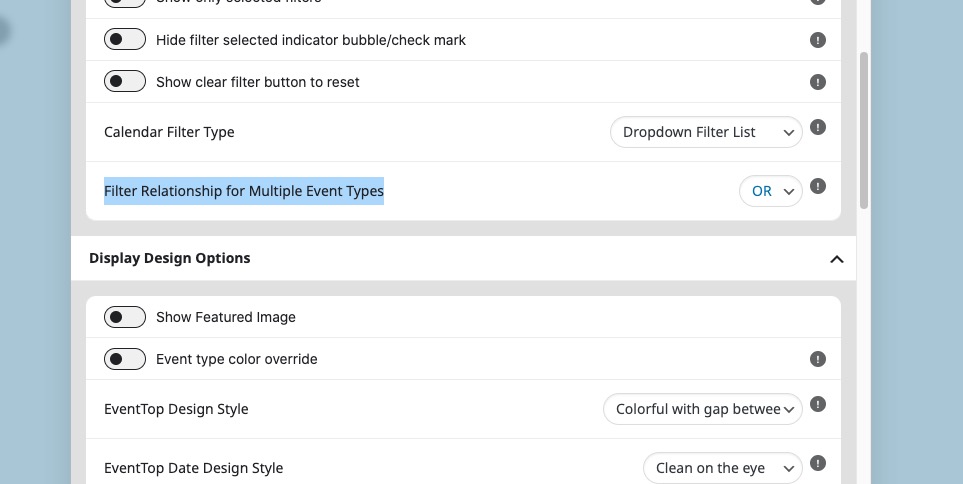The height and width of the screenshot is (484, 963).
Task: Click info icon for Hide filter selected indicator
Action: pos(817,40)
